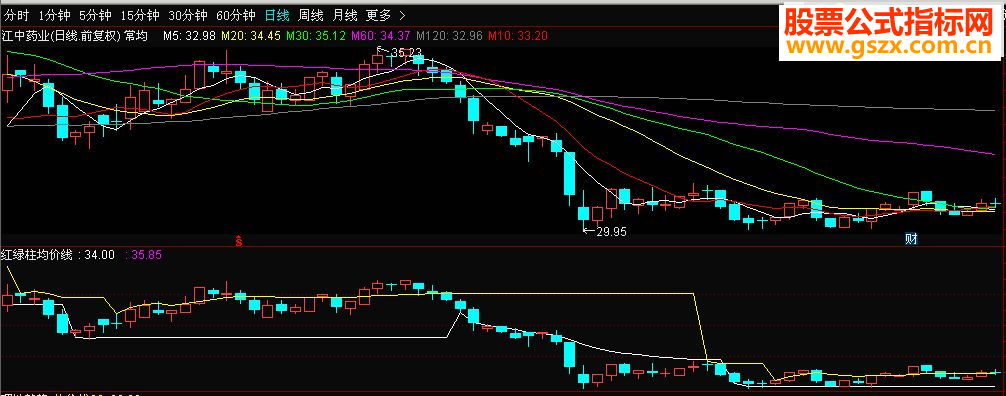Click the M60: 34.37 indicator value

pyautogui.click(x=380, y=37)
